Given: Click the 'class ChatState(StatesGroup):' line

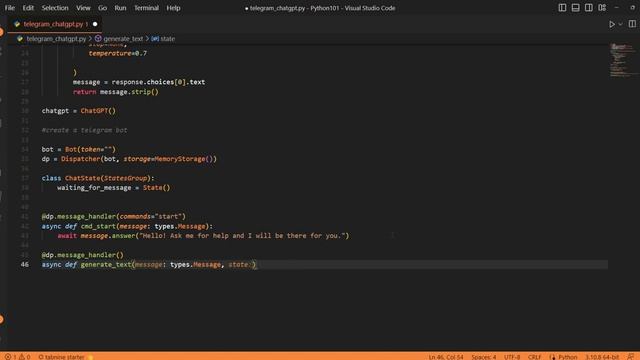Looking at the screenshot, I should point(98,178).
